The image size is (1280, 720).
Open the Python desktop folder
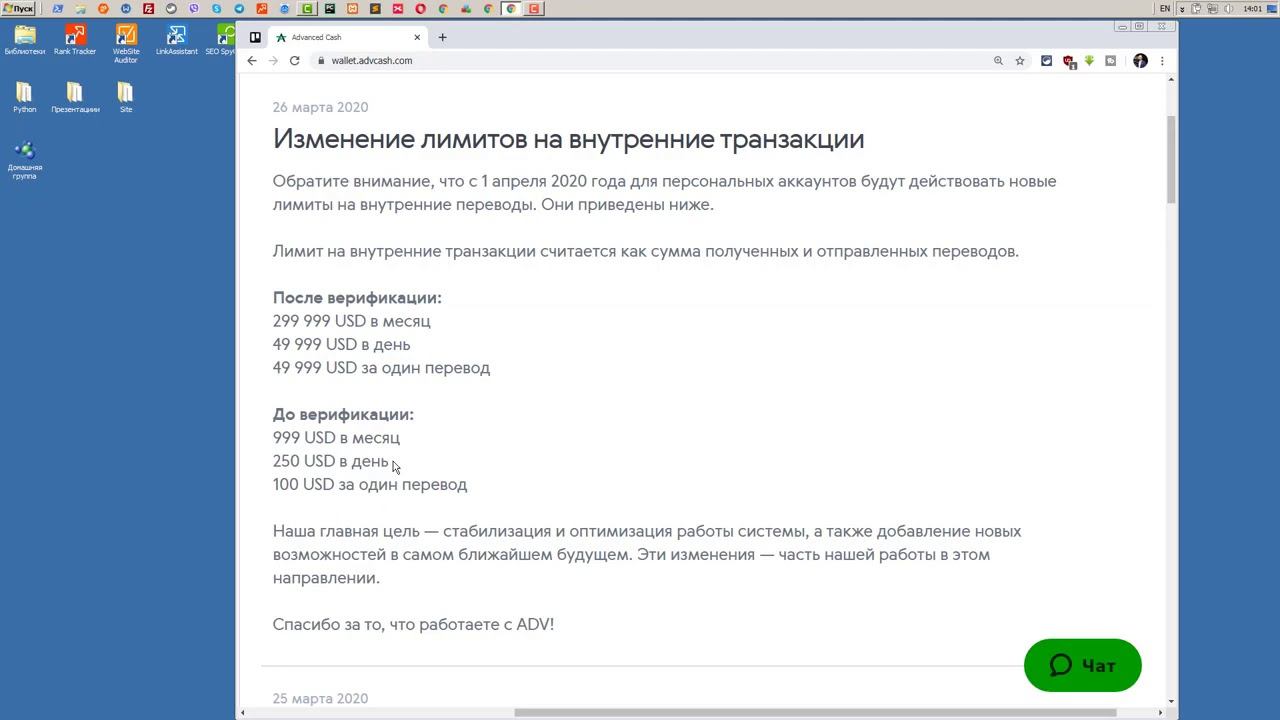pos(25,99)
